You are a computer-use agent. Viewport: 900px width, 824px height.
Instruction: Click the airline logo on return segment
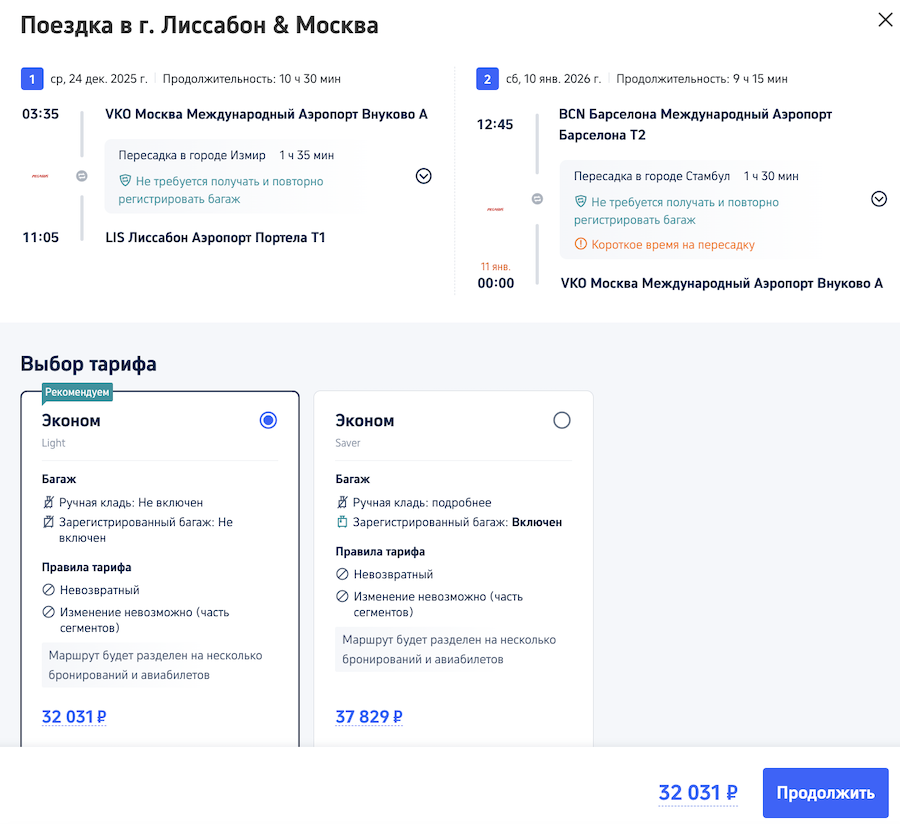[x=496, y=209]
